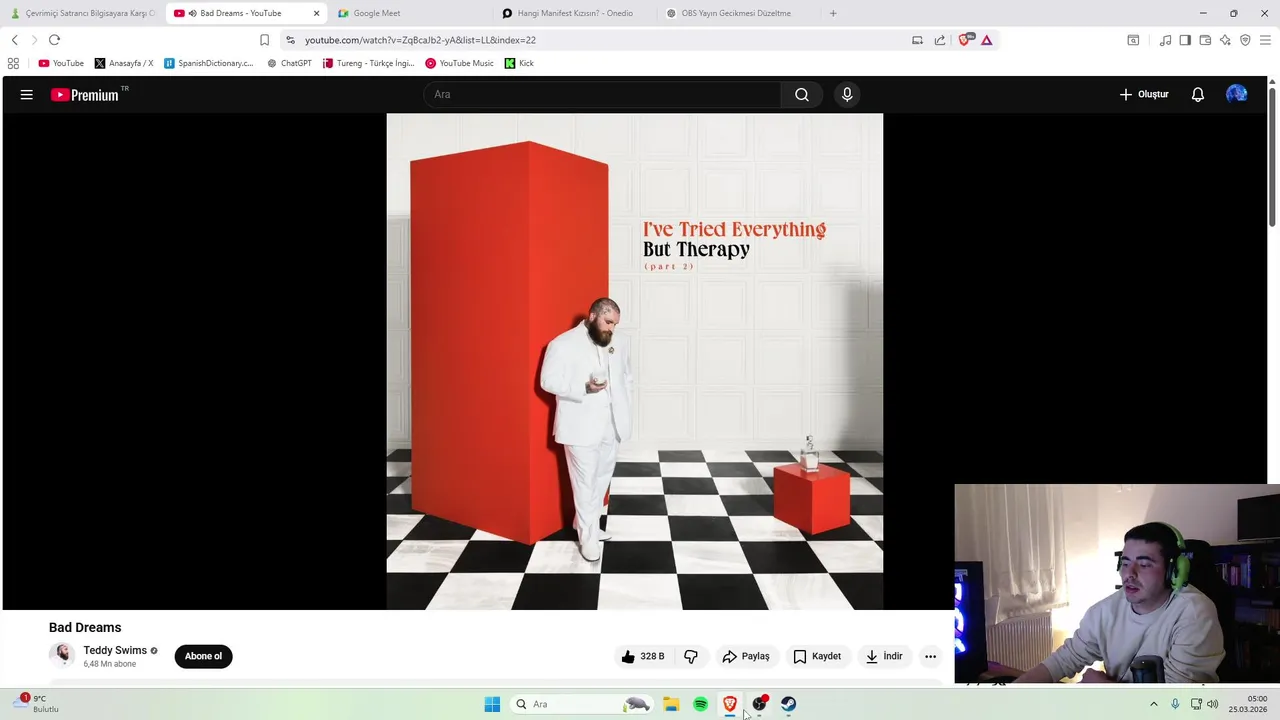The image size is (1280, 720).
Task: Save video with Kaydet button
Action: tap(817, 656)
